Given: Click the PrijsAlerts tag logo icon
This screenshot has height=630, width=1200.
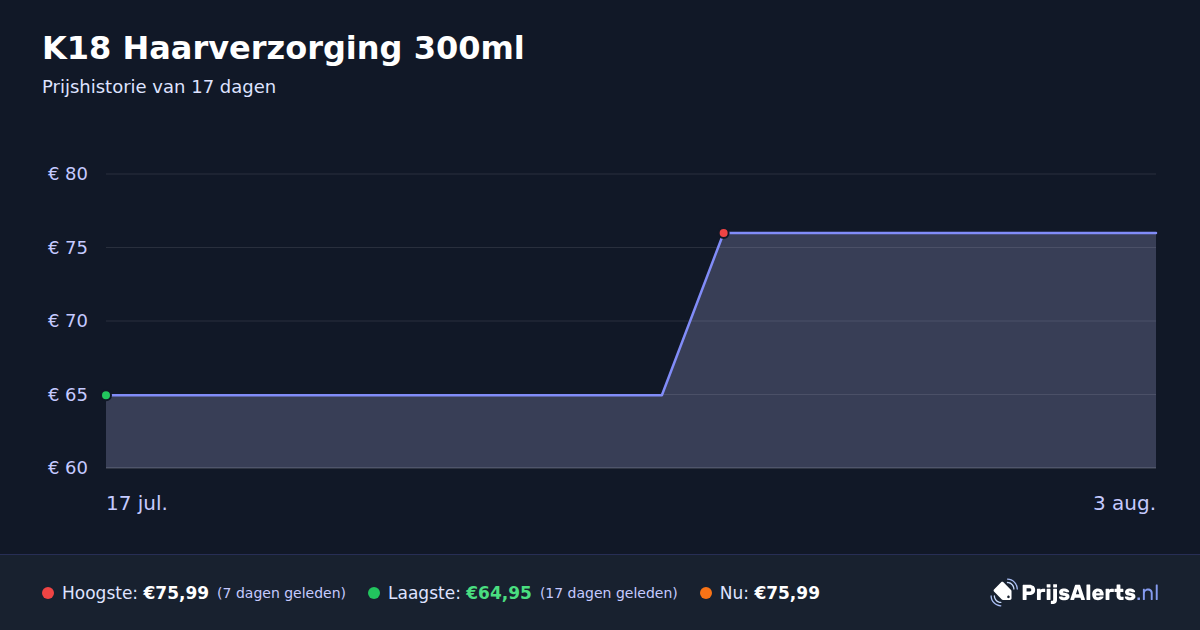Looking at the screenshot, I should pos(1003,593).
